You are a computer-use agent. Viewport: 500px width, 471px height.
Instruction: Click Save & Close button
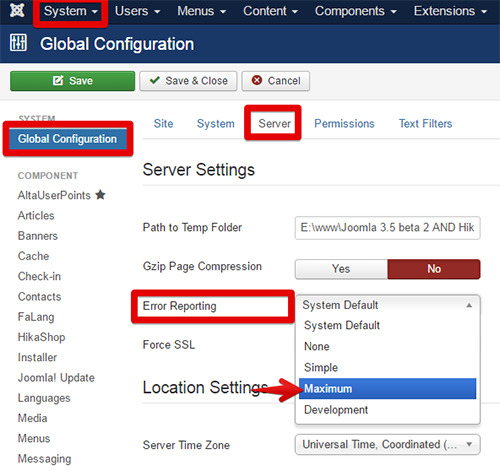tap(188, 81)
